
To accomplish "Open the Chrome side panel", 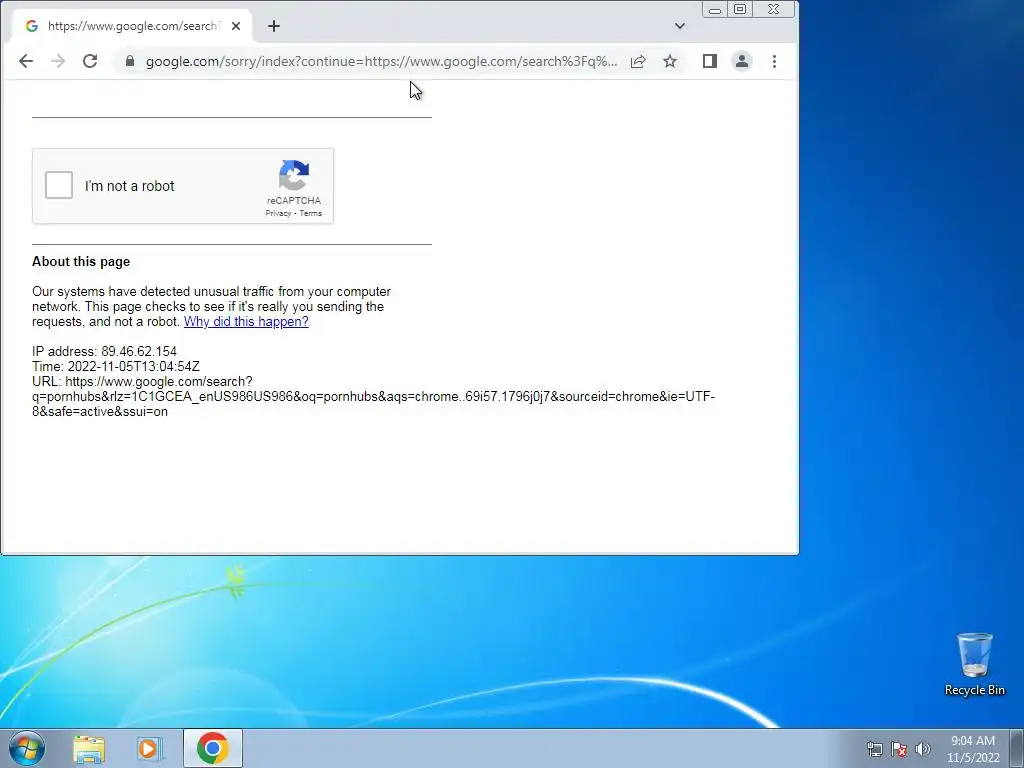I will pyautogui.click(x=710, y=61).
